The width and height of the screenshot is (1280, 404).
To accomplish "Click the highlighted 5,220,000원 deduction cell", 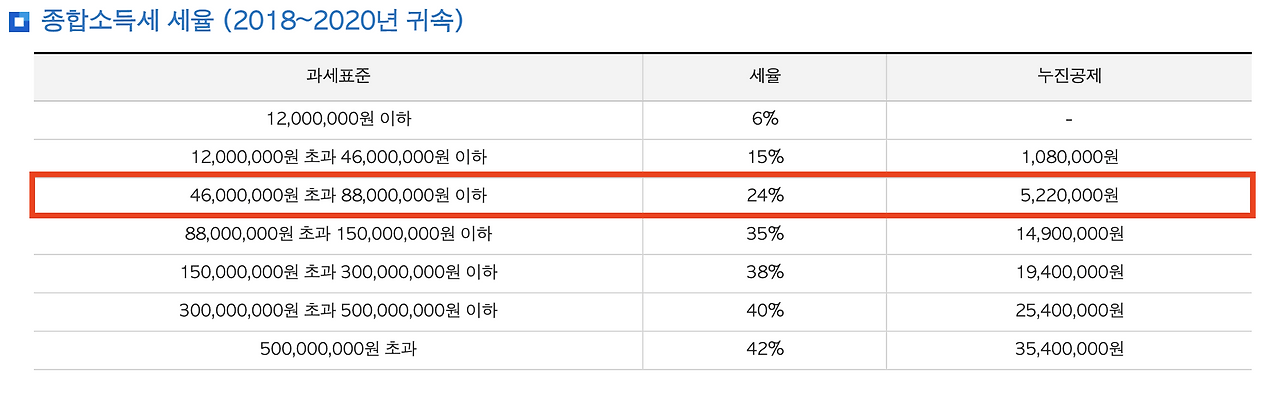I will 1069,196.
